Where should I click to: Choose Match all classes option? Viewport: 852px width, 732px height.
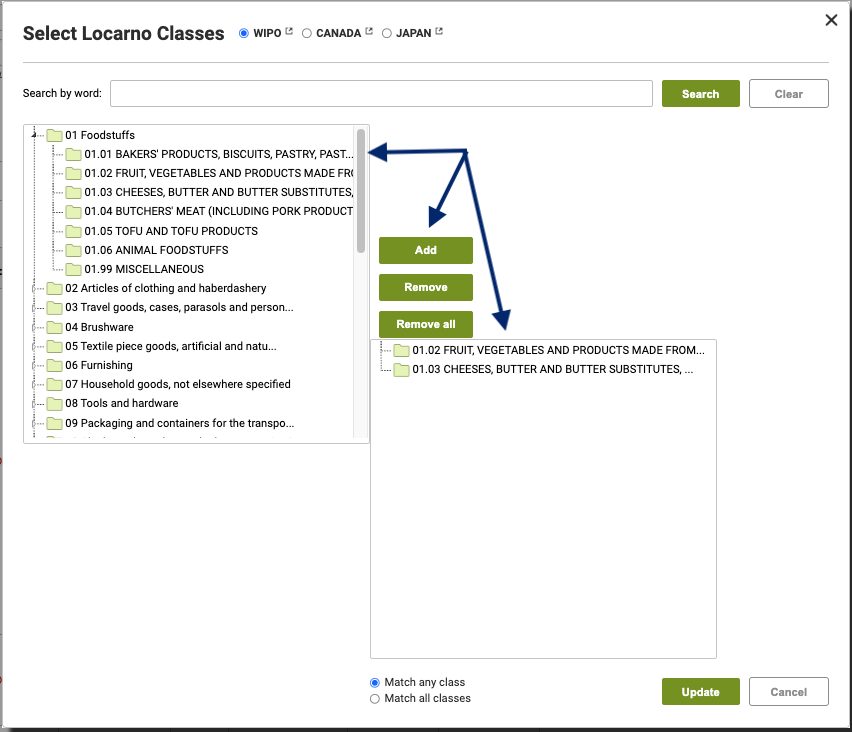(x=375, y=699)
